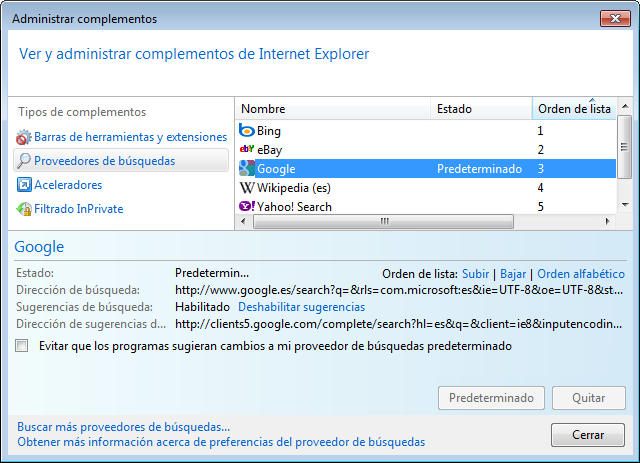This screenshot has width=640, height=463.
Task: Click Deshabilitar sugerencias link
Action: click(302, 307)
